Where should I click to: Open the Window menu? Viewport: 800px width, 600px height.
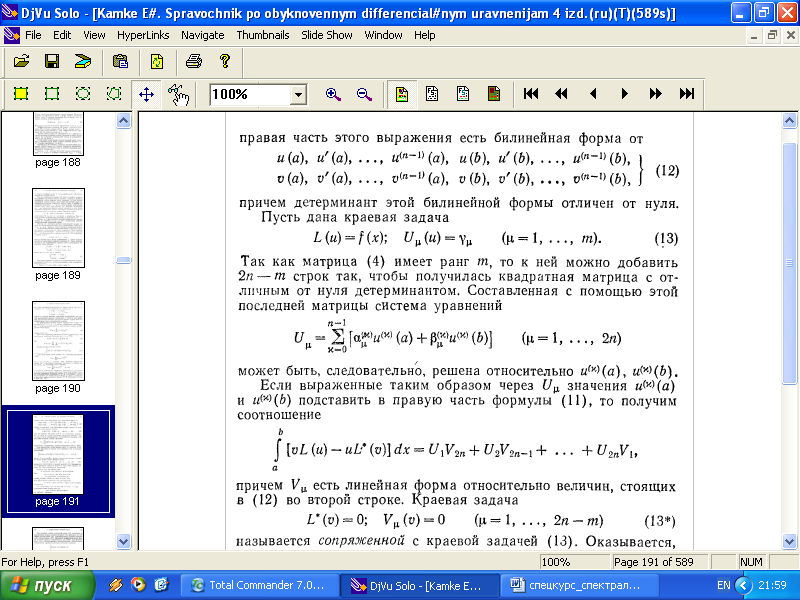(383, 35)
